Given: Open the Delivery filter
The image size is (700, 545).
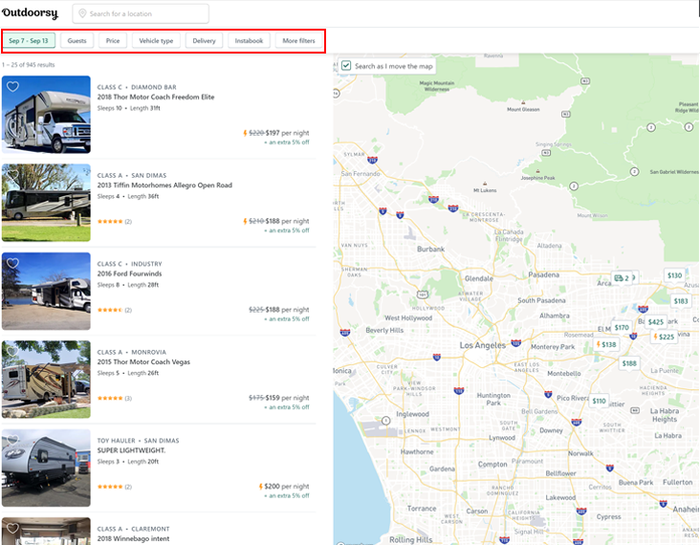Looking at the screenshot, I should (204, 41).
